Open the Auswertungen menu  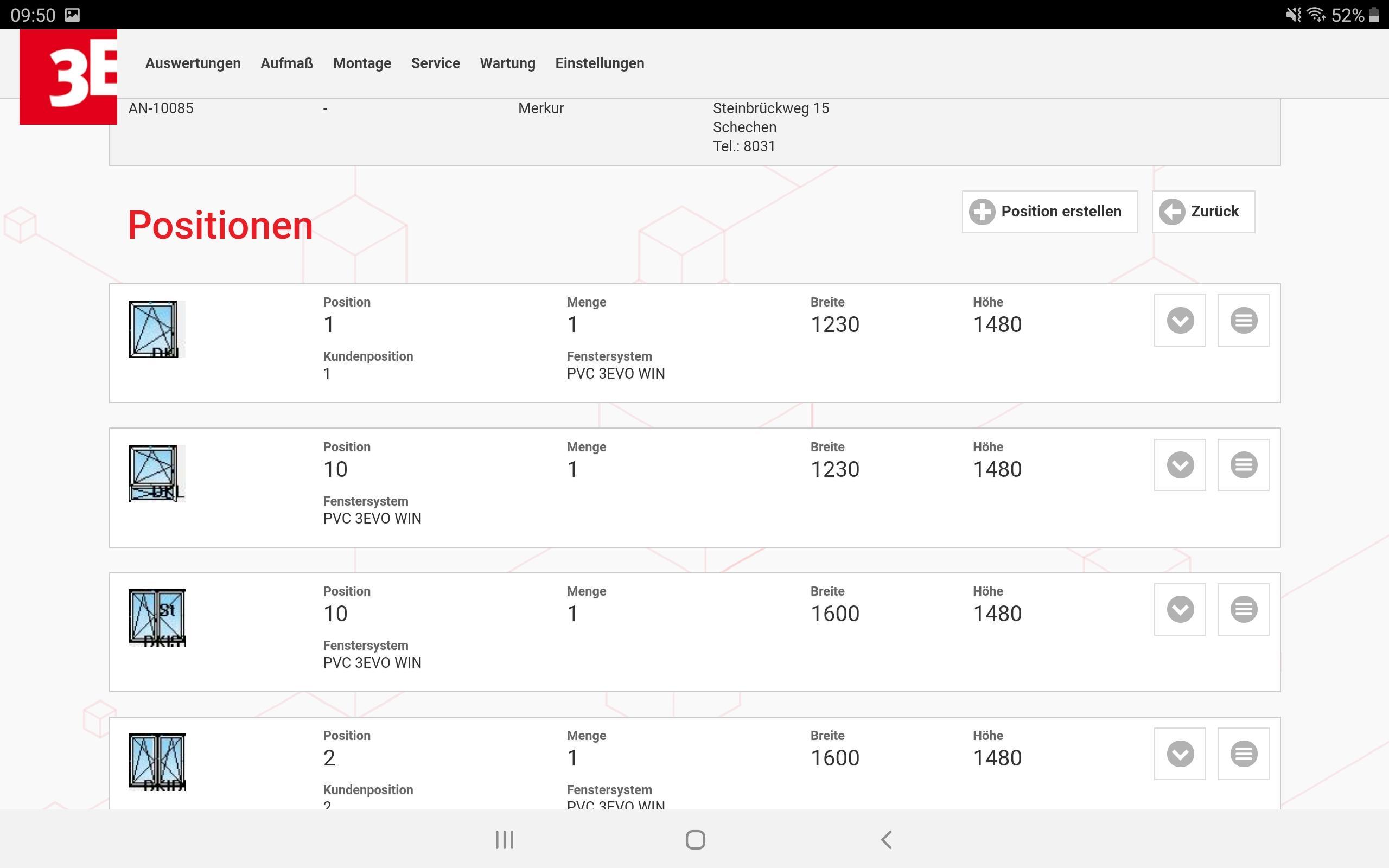pyautogui.click(x=193, y=63)
